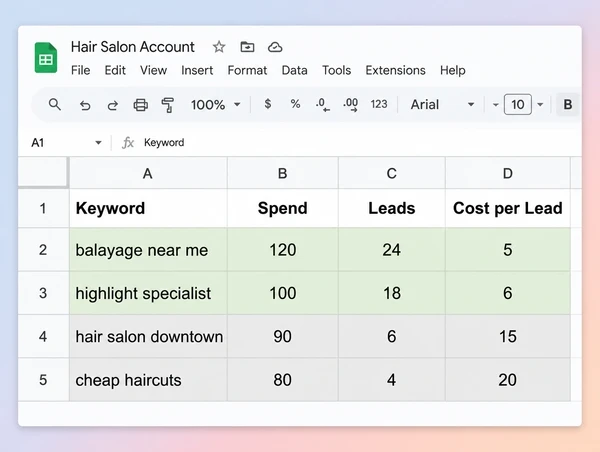
Task: Open the zoom 100% dropdown
Action: [215, 104]
